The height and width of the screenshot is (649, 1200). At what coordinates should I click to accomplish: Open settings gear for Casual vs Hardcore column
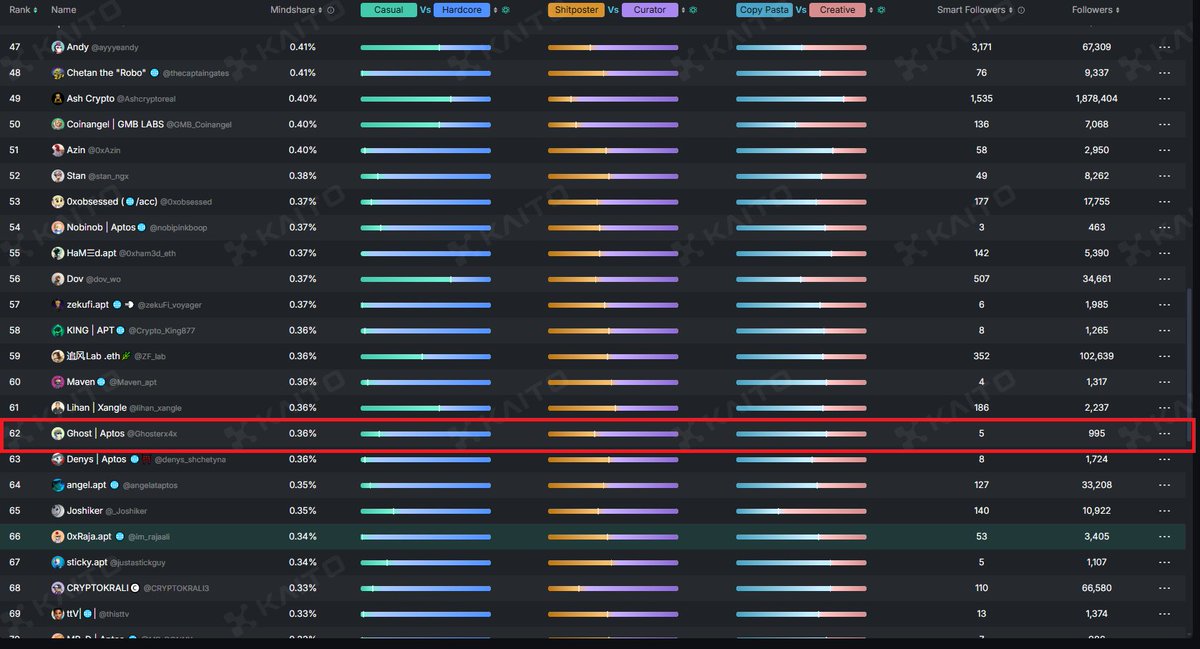[x=506, y=10]
